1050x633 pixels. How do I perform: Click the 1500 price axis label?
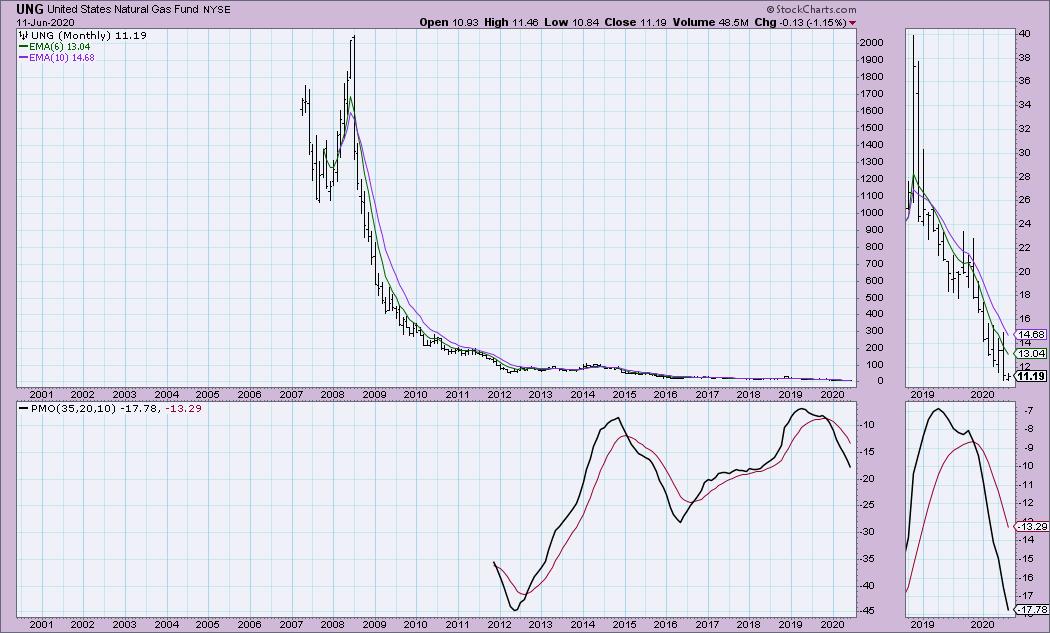[873, 127]
